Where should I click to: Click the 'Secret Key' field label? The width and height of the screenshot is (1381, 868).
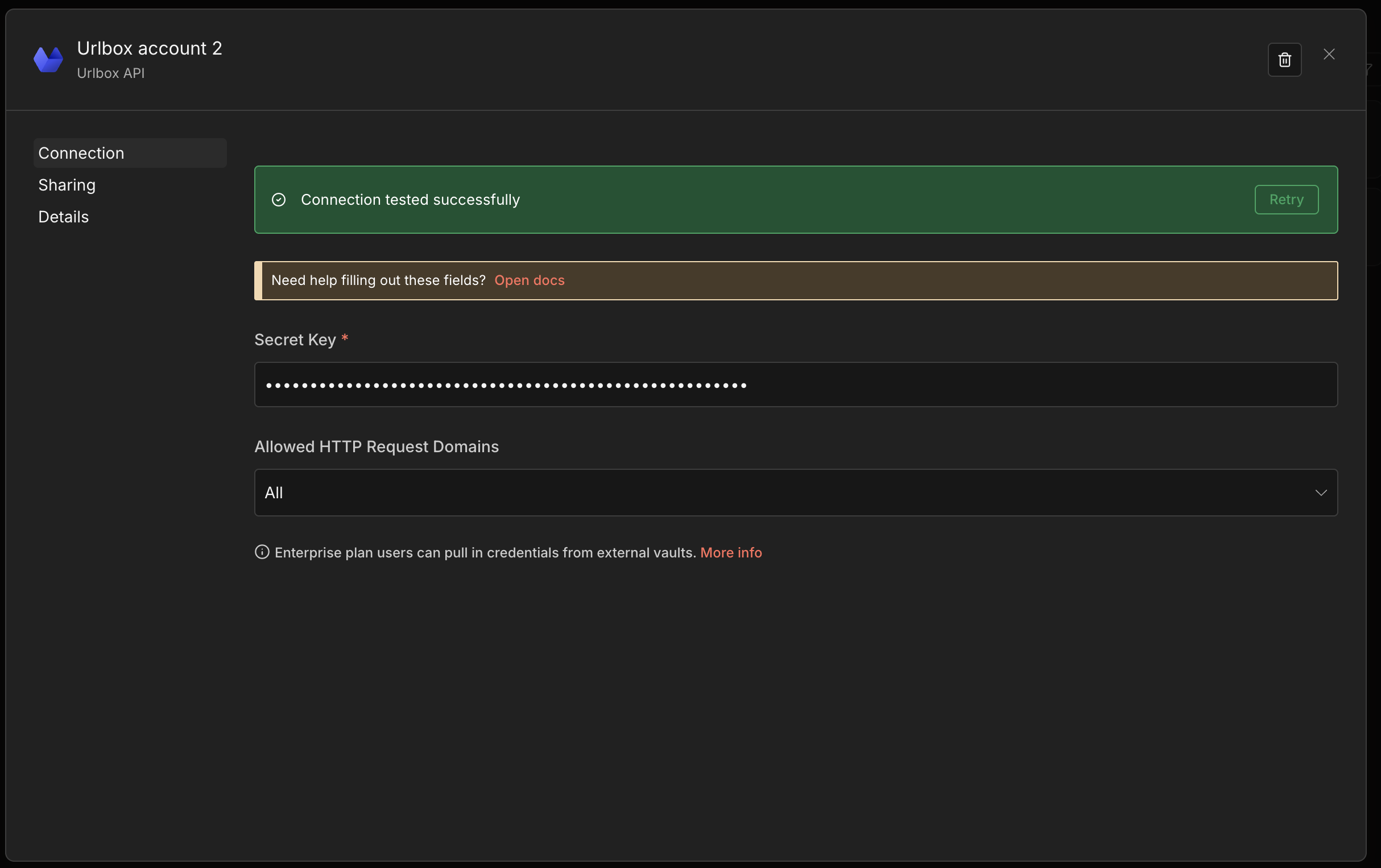(295, 340)
